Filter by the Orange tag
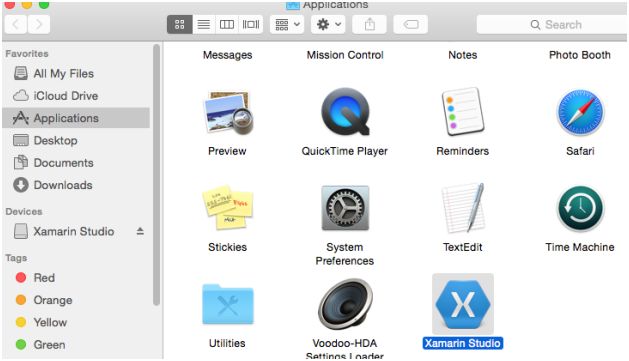Image resolution: width=629 pixels, height=361 pixels. point(76,300)
